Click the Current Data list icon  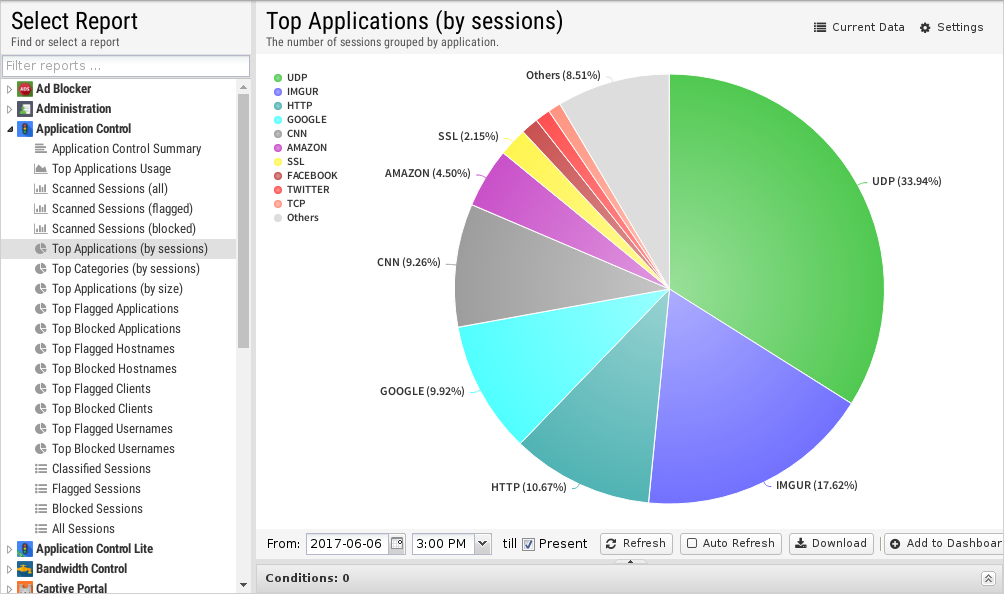[x=820, y=28]
